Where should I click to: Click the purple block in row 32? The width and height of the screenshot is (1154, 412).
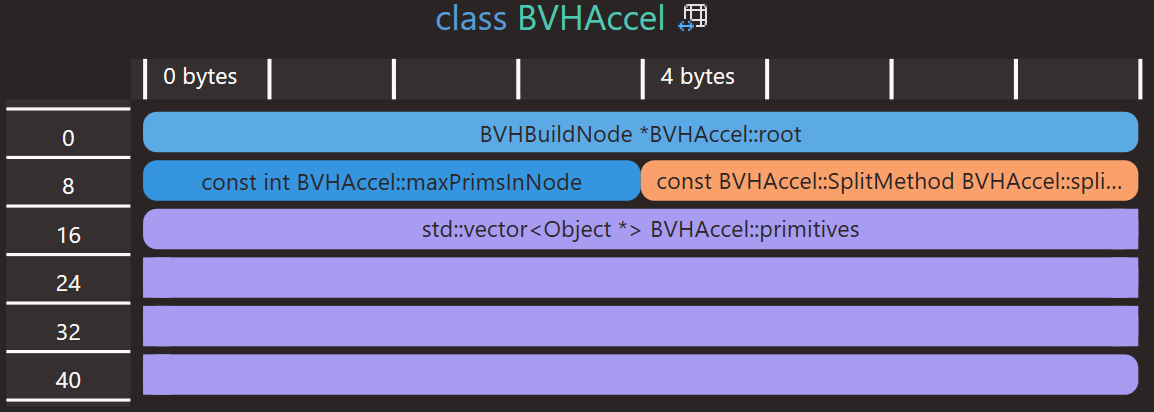640,327
